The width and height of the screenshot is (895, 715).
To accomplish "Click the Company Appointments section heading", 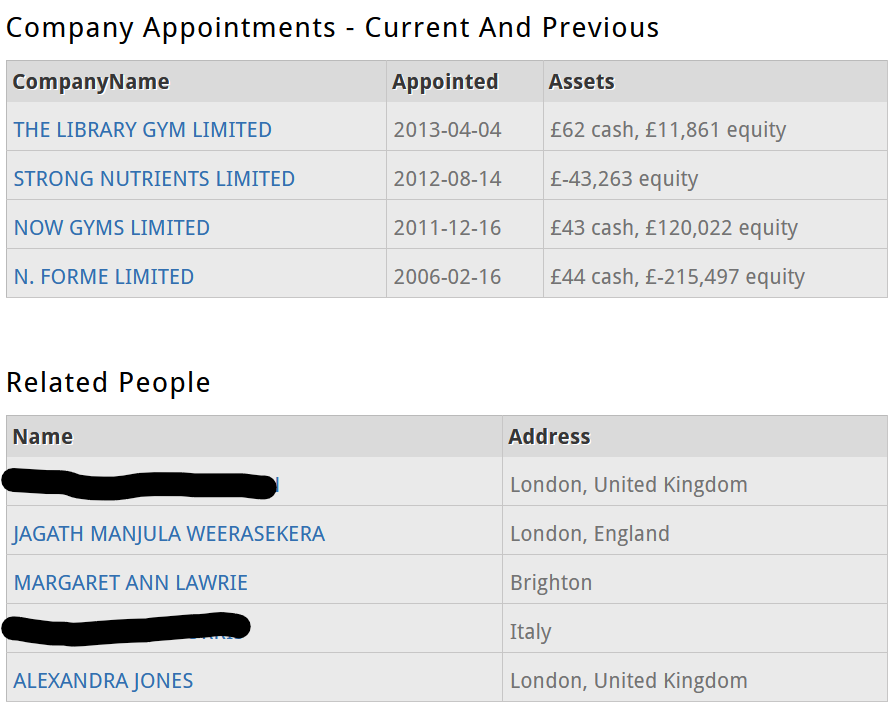I will tap(332, 28).
